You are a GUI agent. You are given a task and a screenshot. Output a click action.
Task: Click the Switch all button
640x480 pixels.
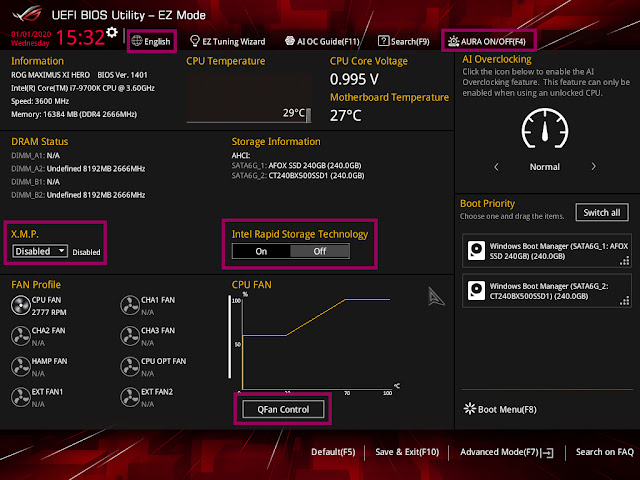602,213
